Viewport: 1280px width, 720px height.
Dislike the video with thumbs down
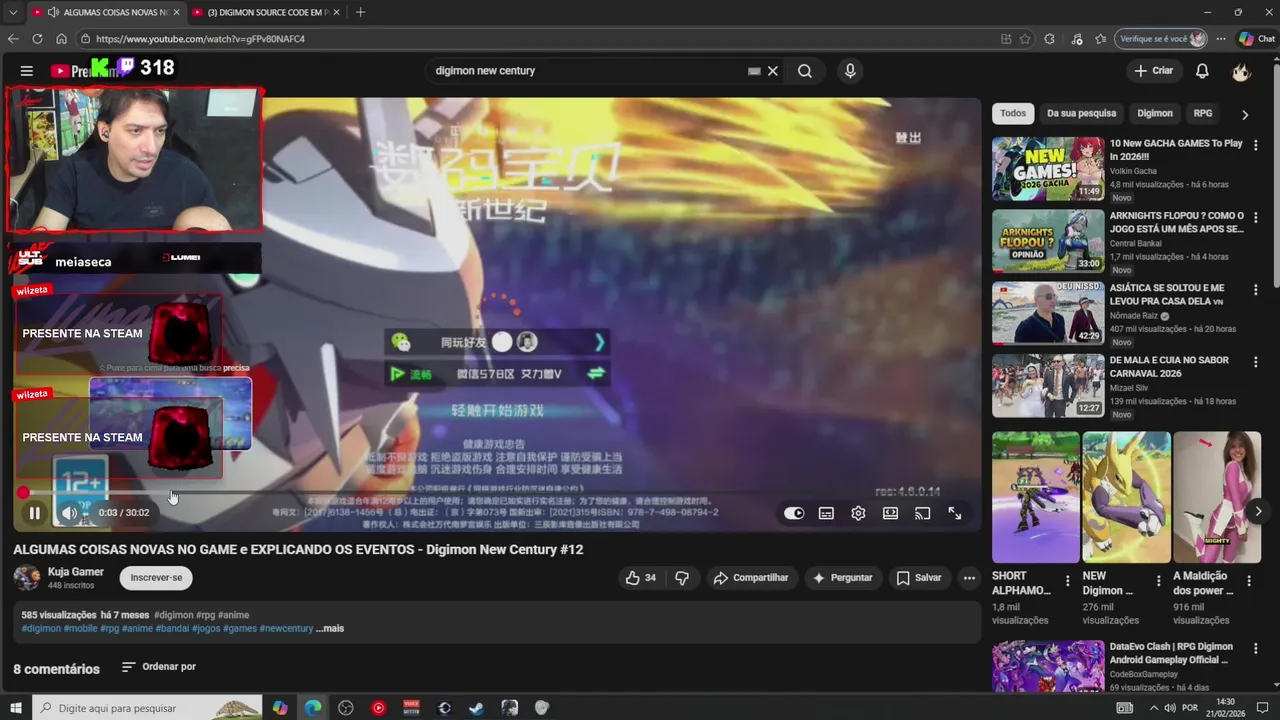(682, 578)
